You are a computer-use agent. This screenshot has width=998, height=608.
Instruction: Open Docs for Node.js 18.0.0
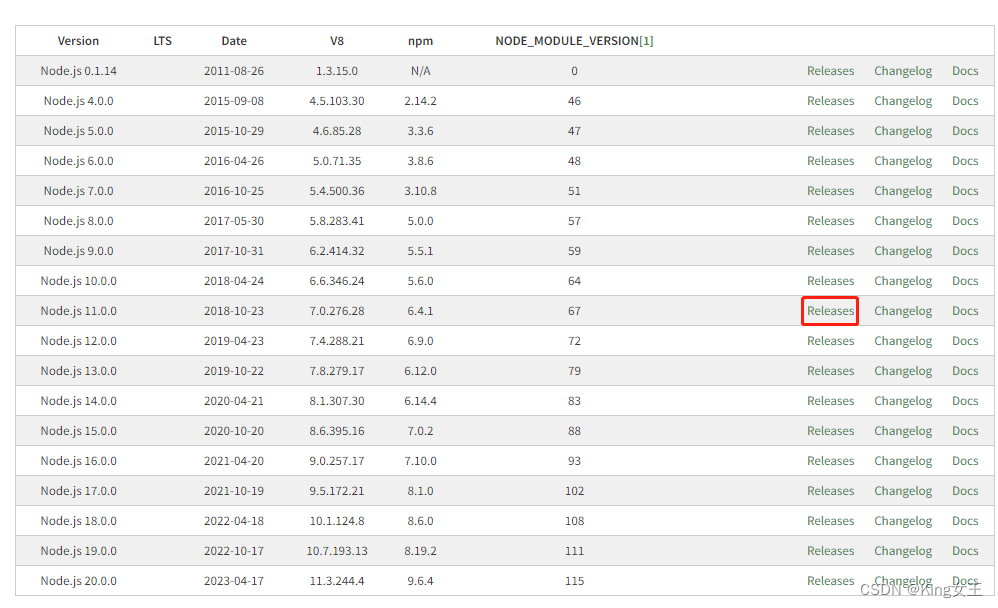[x=965, y=520]
